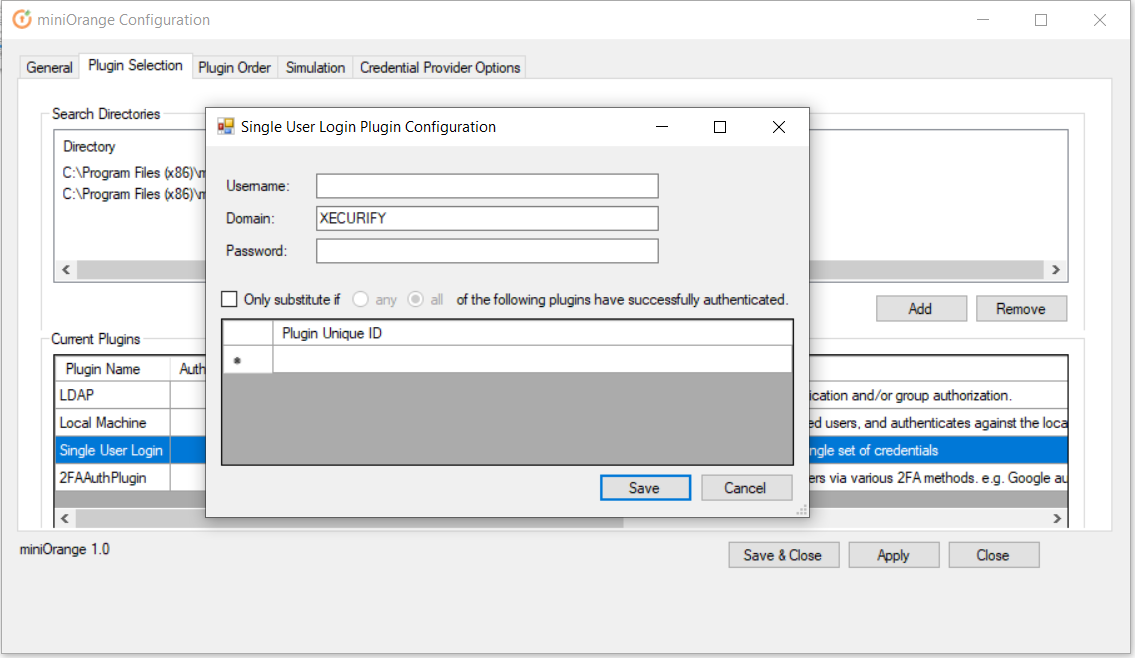Close the miniOrange Configuration window

coord(1100,20)
